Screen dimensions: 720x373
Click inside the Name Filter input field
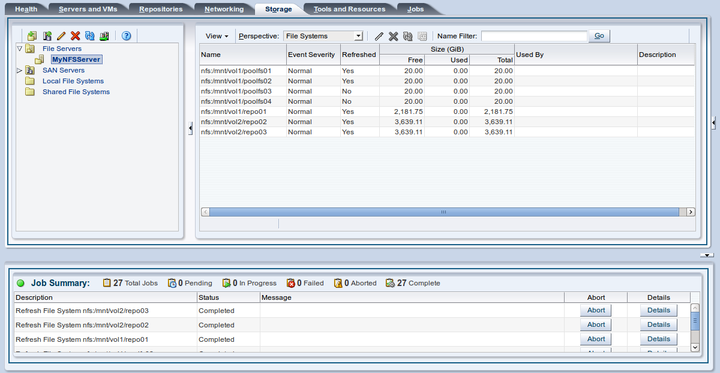(x=534, y=36)
